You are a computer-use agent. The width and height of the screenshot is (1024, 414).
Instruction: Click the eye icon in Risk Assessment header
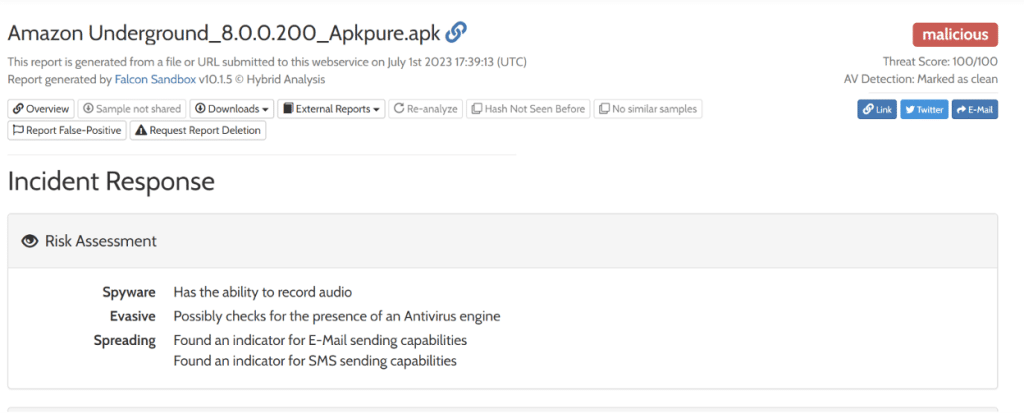pyautogui.click(x=30, y=241)
